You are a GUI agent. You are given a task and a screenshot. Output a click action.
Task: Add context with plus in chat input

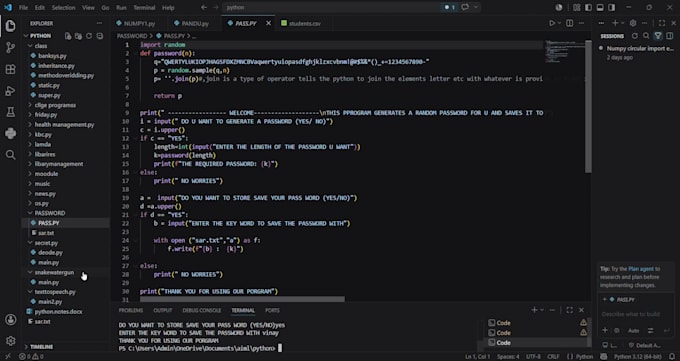click(x=605, y=331)
